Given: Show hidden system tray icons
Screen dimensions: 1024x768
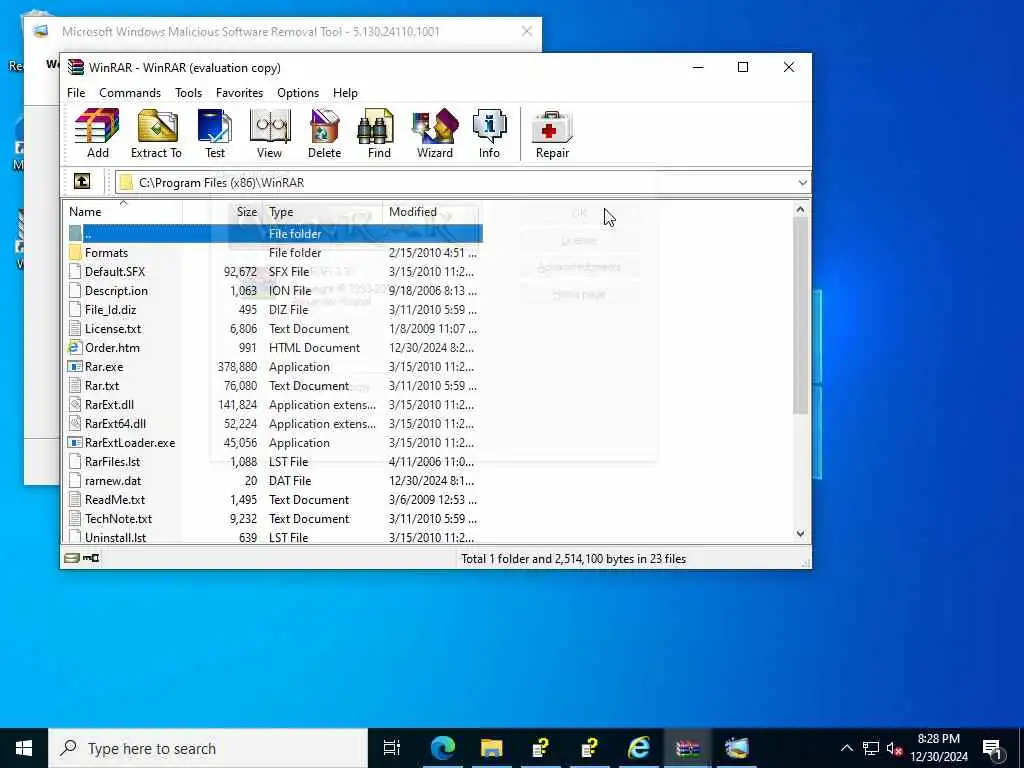Looking at the screenshot, I should coord(846,748).
